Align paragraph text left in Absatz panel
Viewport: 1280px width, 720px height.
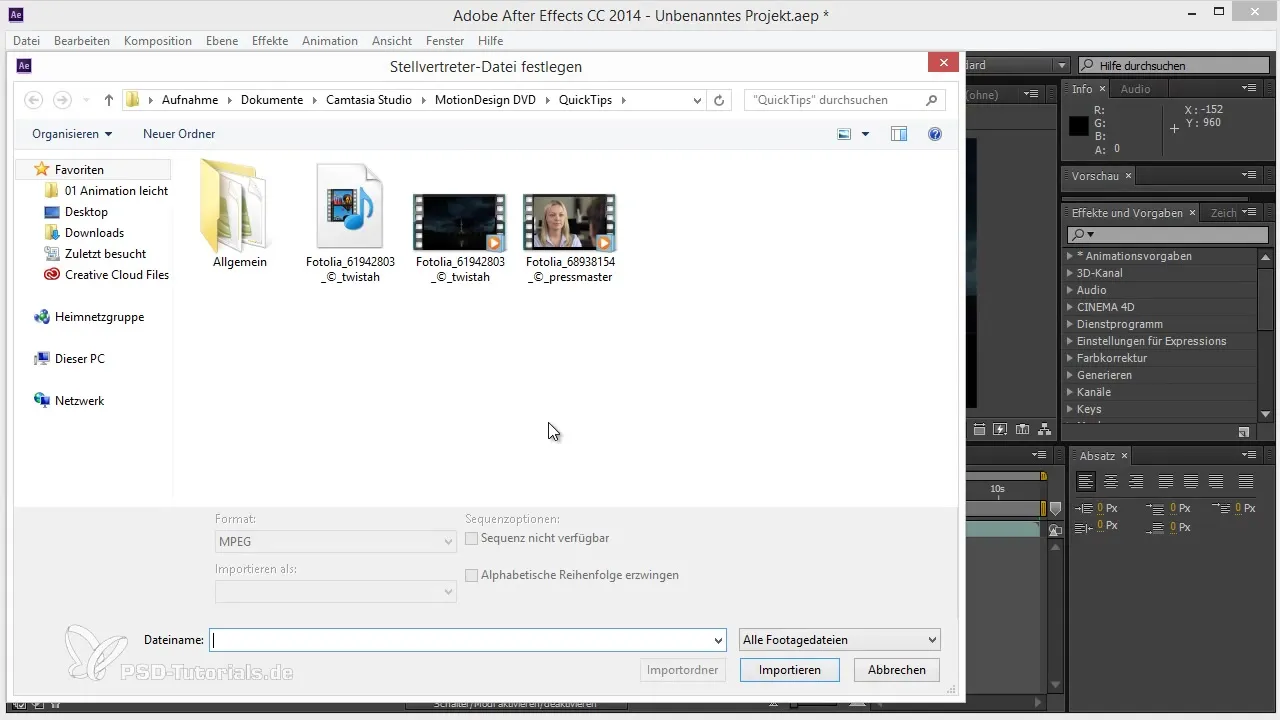point(1085,482)
